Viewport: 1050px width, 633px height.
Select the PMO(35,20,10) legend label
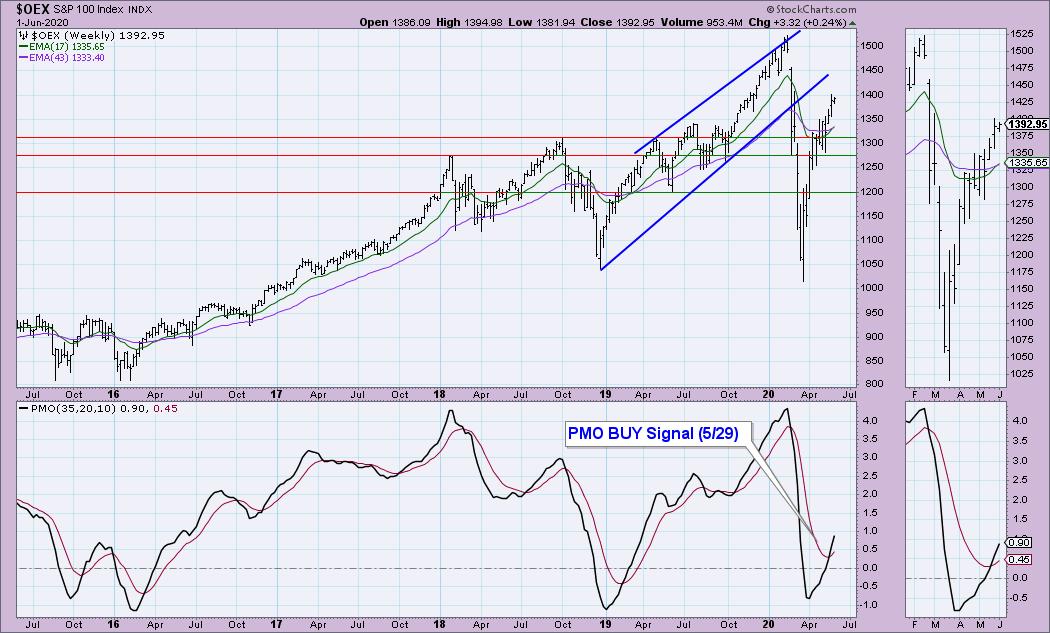point(72,409)
